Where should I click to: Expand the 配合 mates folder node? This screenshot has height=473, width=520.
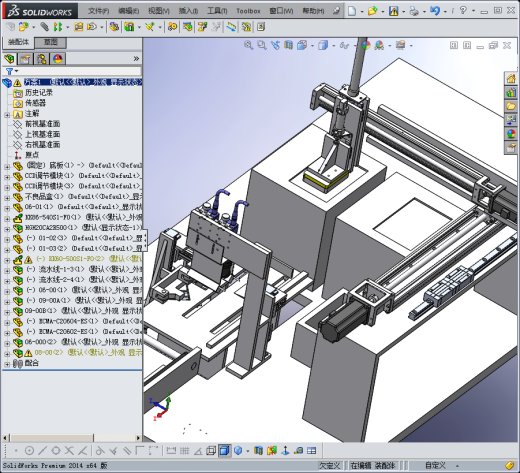point(7,364)
